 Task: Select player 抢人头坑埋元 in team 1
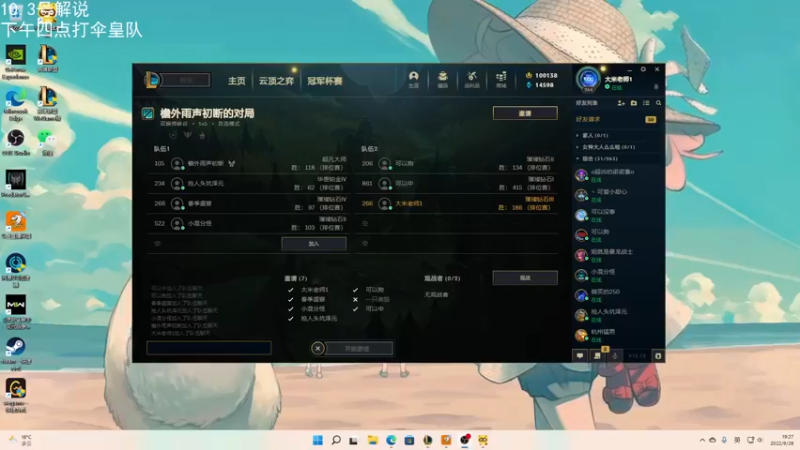[248, 183]
